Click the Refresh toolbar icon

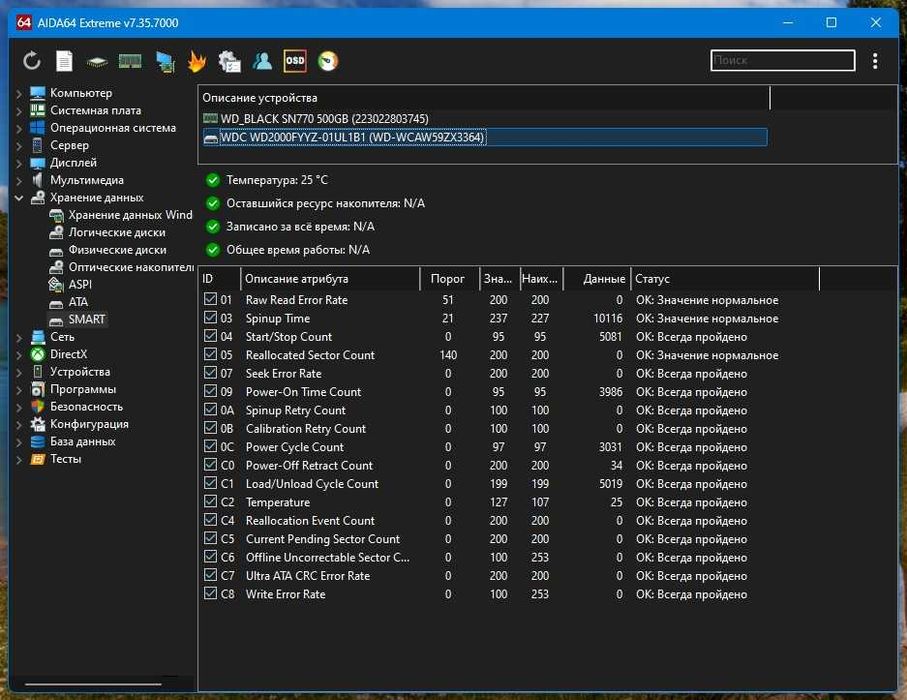[x=32, y=61]
